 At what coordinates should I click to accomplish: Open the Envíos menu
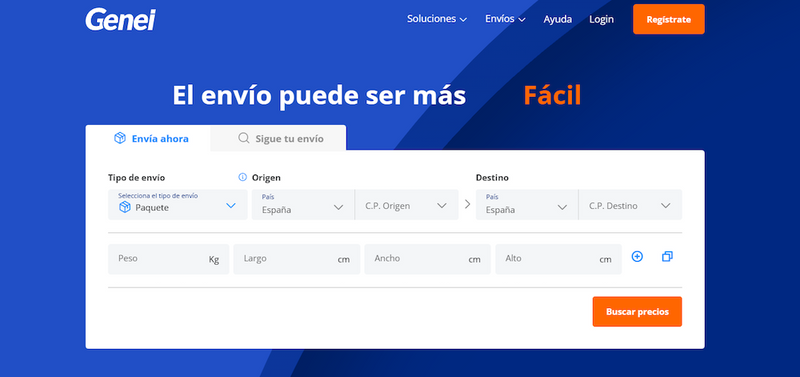point(505,19)
